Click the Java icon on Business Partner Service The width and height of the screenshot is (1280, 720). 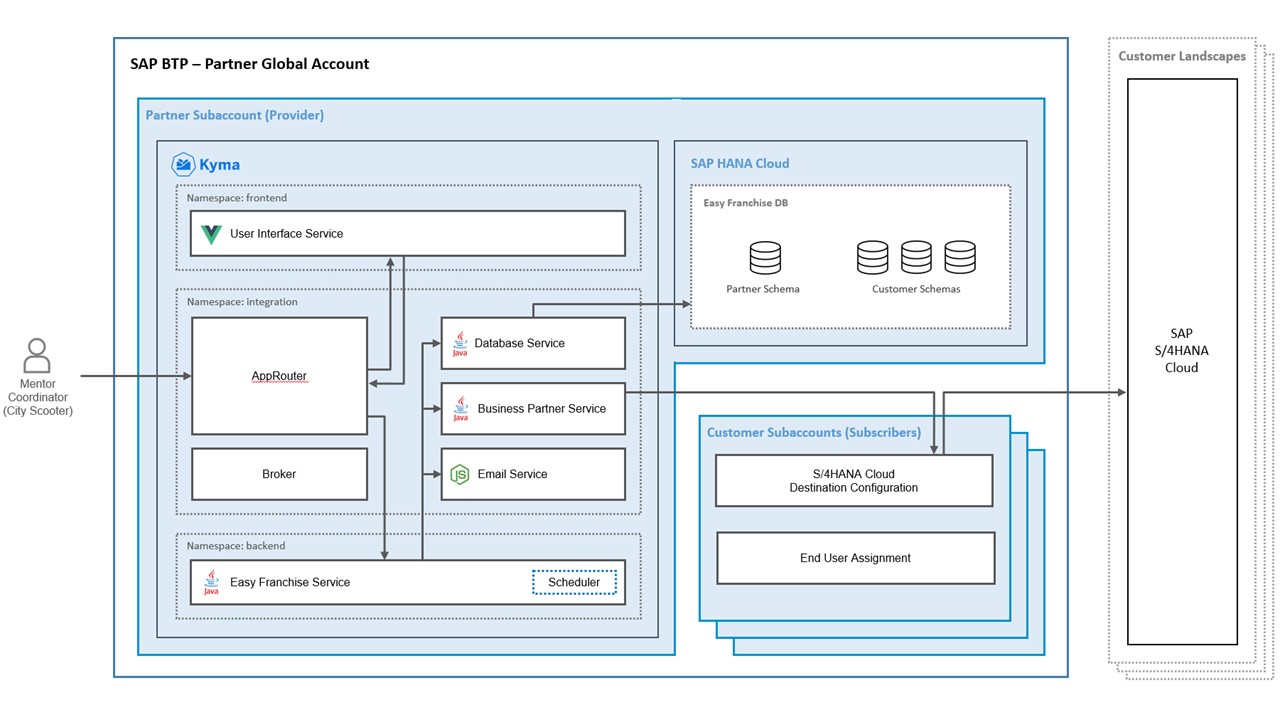tap(460, 408)
